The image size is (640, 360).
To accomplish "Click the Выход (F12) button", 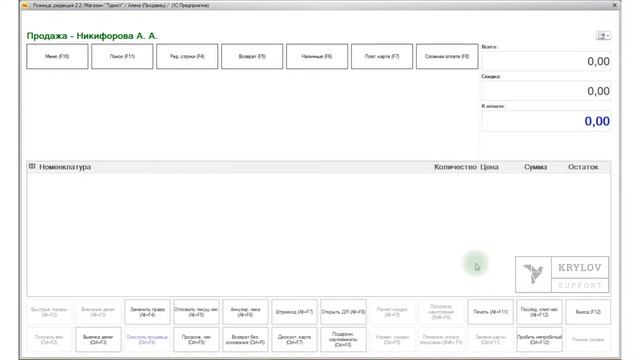I will pos(588,312).
